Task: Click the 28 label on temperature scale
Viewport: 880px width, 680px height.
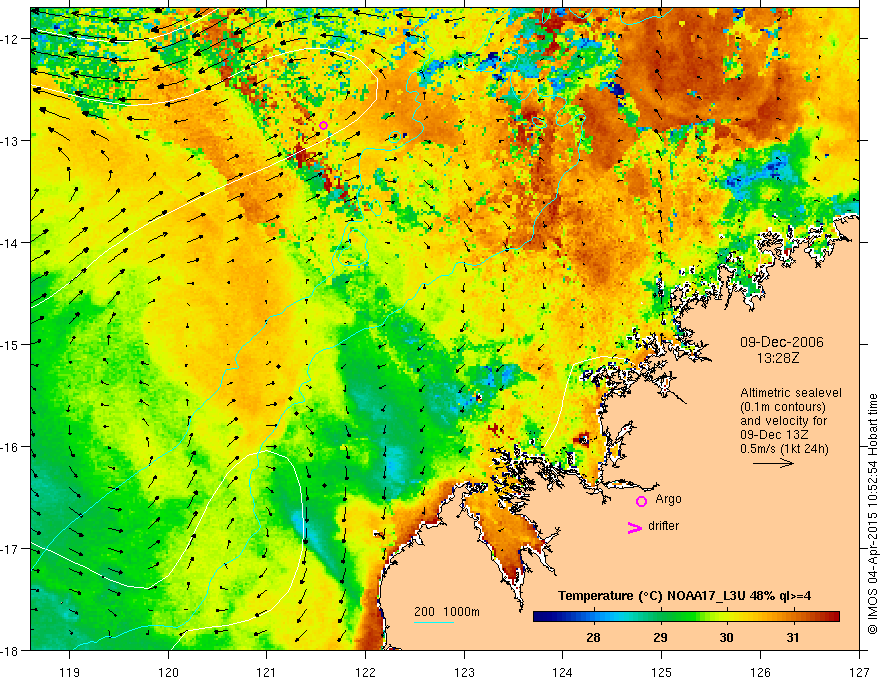Action: point(593,637)
